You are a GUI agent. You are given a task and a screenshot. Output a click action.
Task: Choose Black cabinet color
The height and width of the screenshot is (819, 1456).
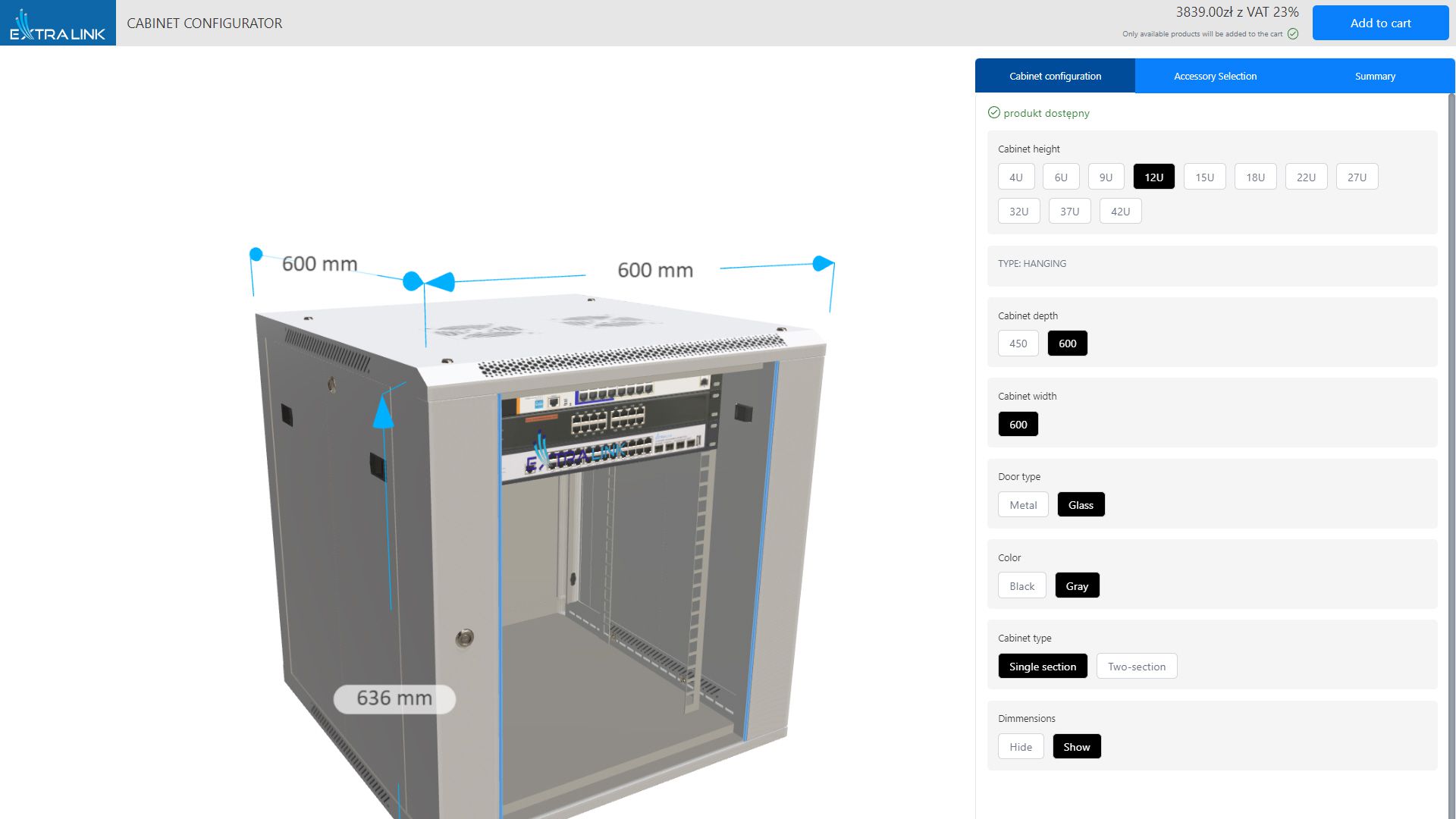pyautogui.click(x=1021, y=586)
